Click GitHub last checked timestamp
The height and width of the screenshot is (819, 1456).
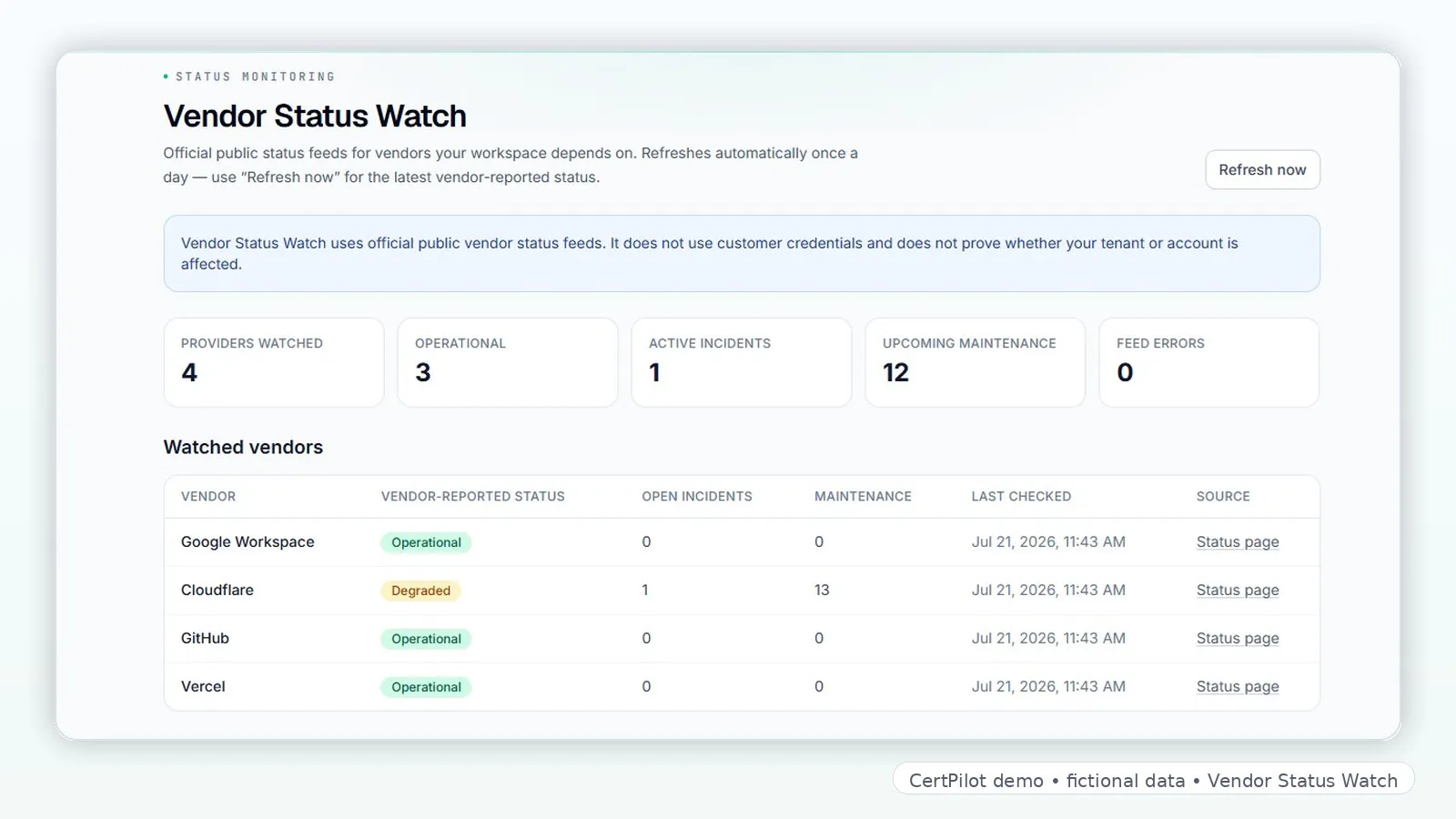[1048, 639]
